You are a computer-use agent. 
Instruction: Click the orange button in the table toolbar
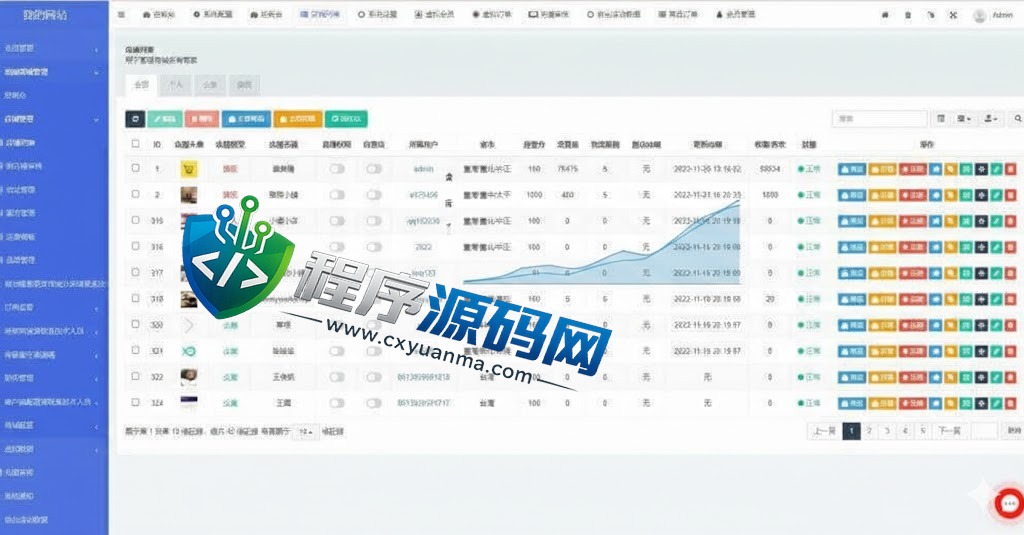pos(298,119)
